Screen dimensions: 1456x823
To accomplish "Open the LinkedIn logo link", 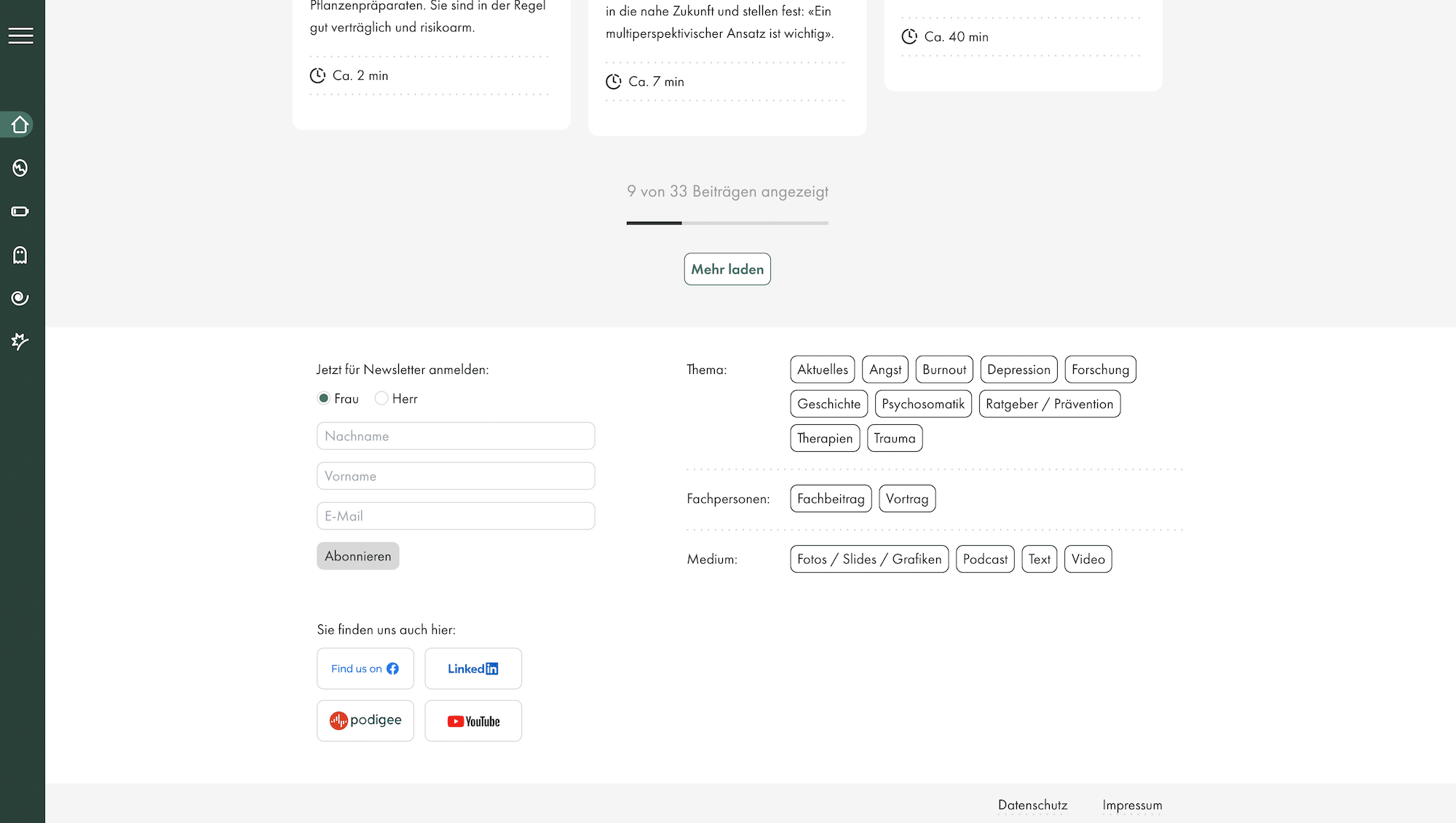I will (473, 669).
